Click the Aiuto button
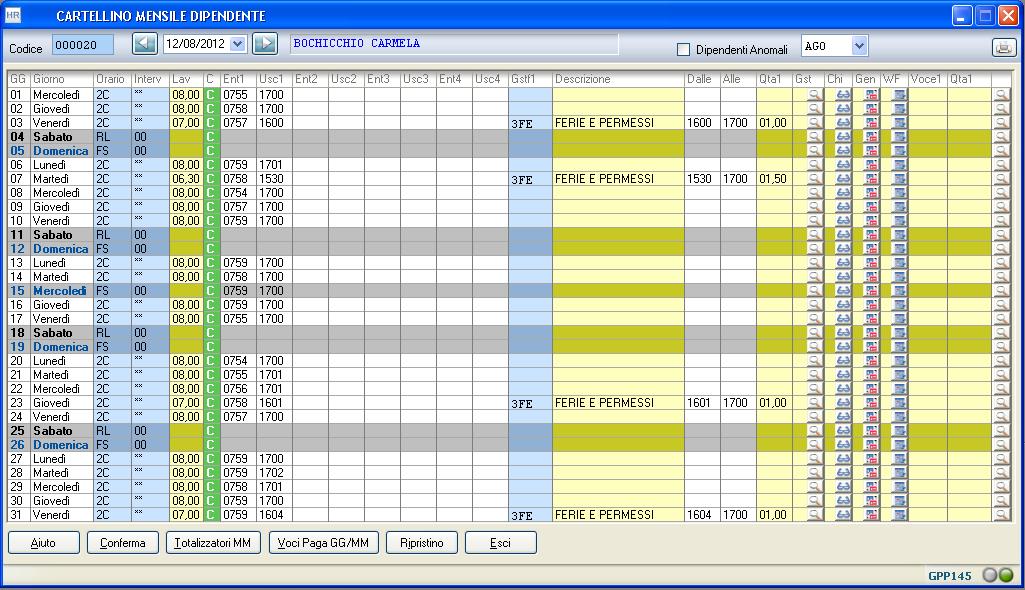 click(44, 543)
